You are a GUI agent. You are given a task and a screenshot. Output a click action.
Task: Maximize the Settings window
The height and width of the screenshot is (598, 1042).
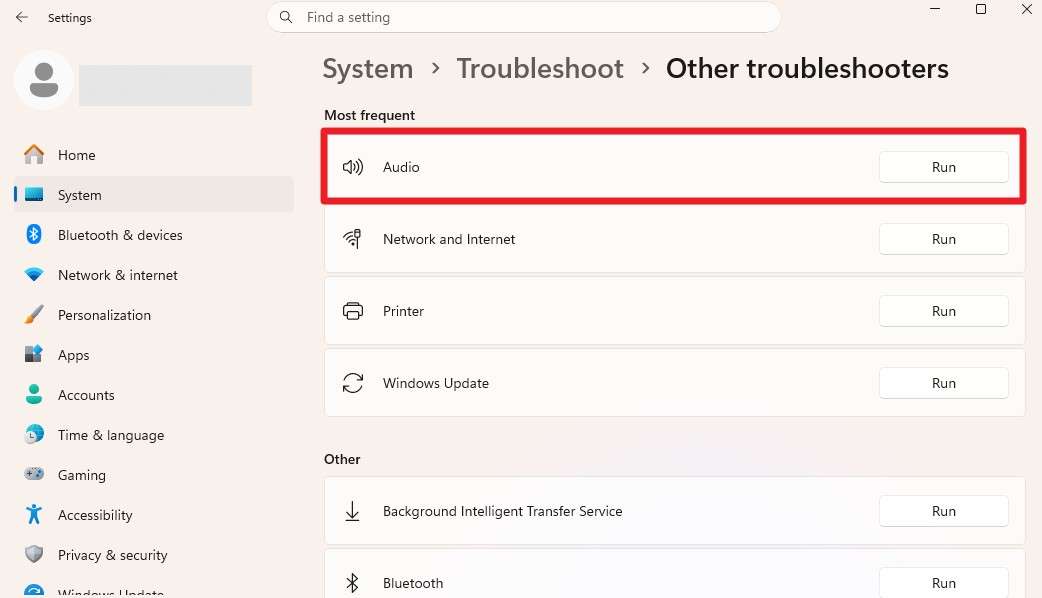pos(981,9)
